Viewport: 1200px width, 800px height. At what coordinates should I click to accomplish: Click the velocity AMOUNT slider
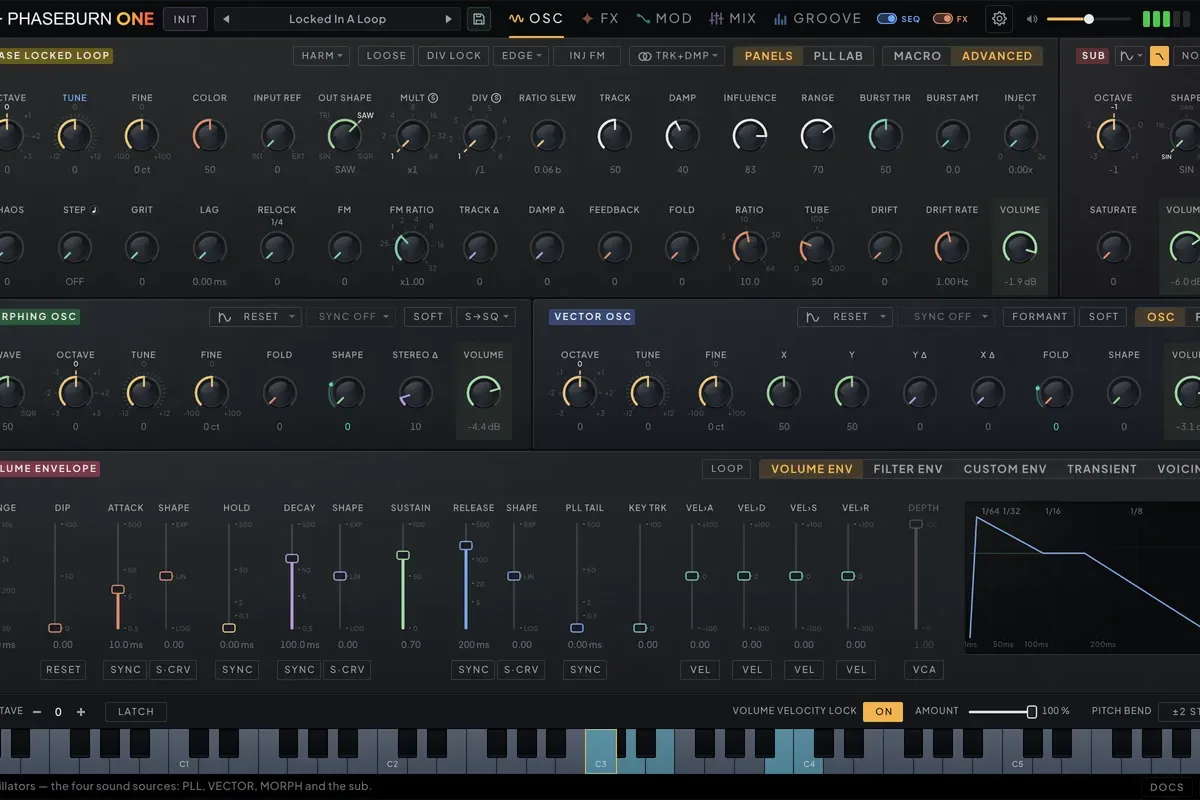[1003, 712]
